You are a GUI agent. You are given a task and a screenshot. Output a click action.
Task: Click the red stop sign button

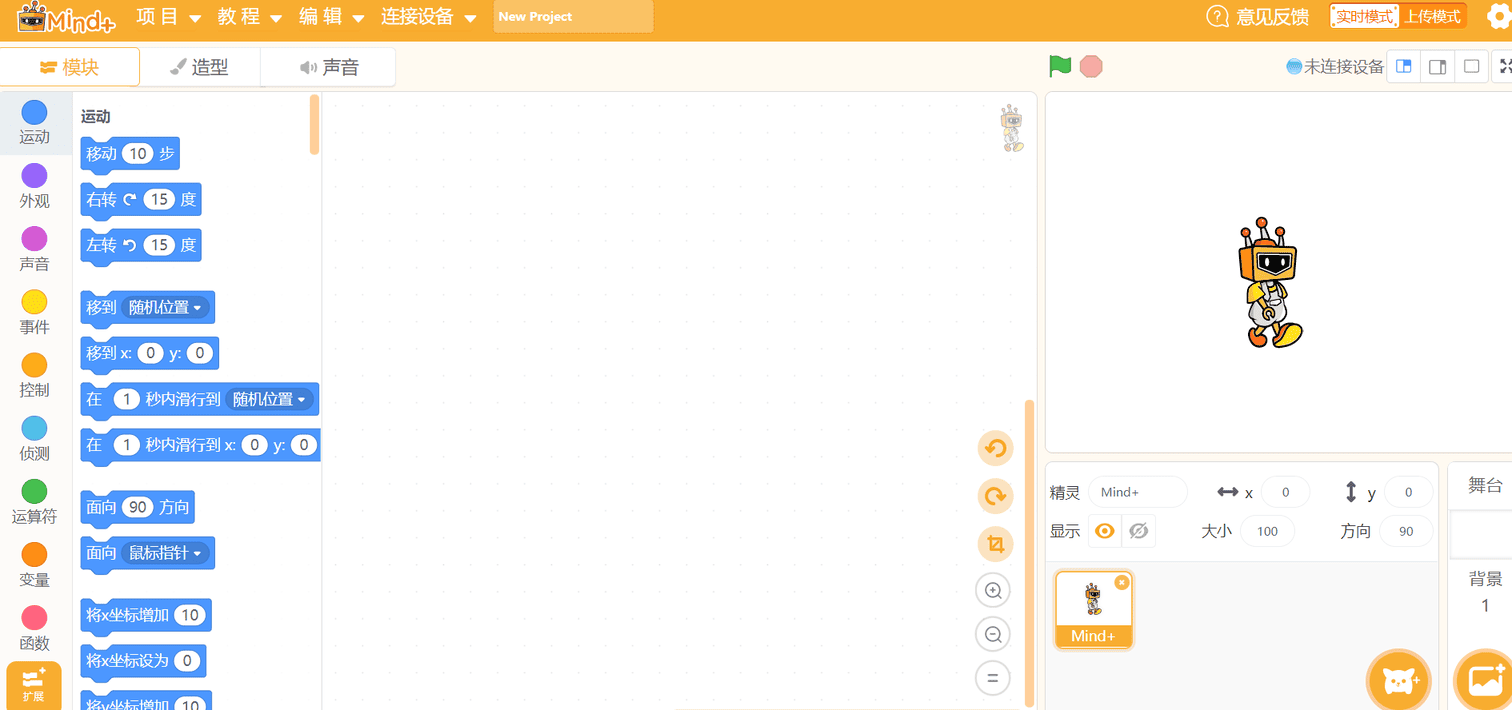1091,67
